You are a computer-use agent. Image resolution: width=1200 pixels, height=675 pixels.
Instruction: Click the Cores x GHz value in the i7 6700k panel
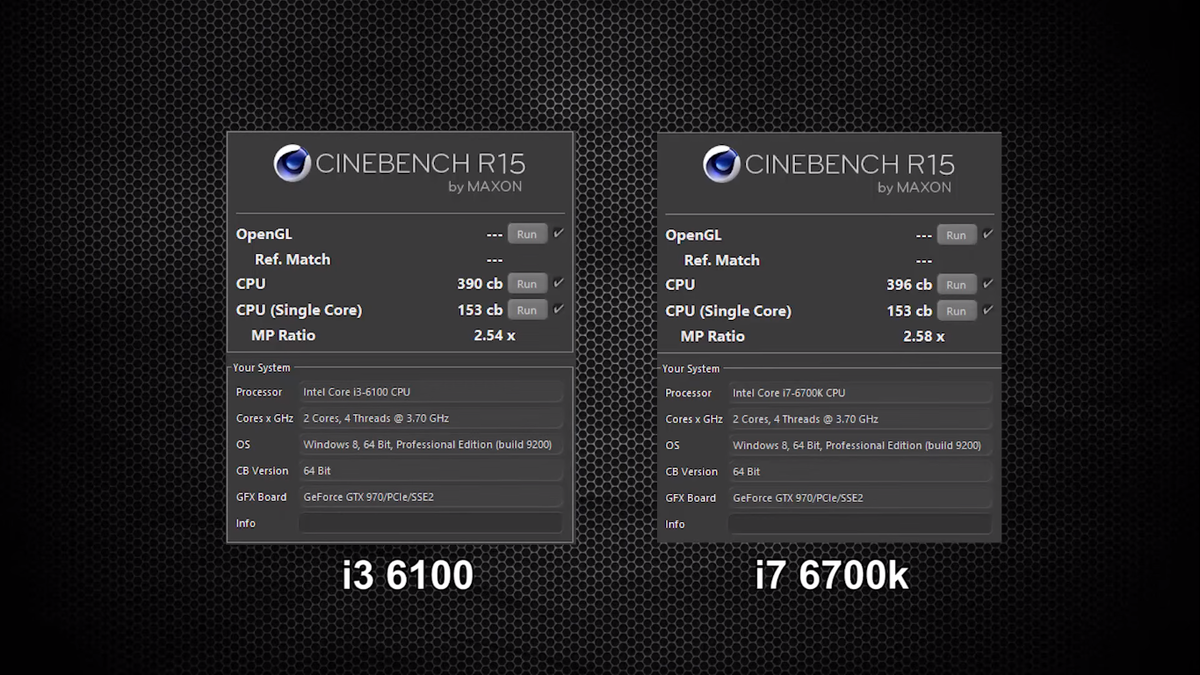(860, 419)
